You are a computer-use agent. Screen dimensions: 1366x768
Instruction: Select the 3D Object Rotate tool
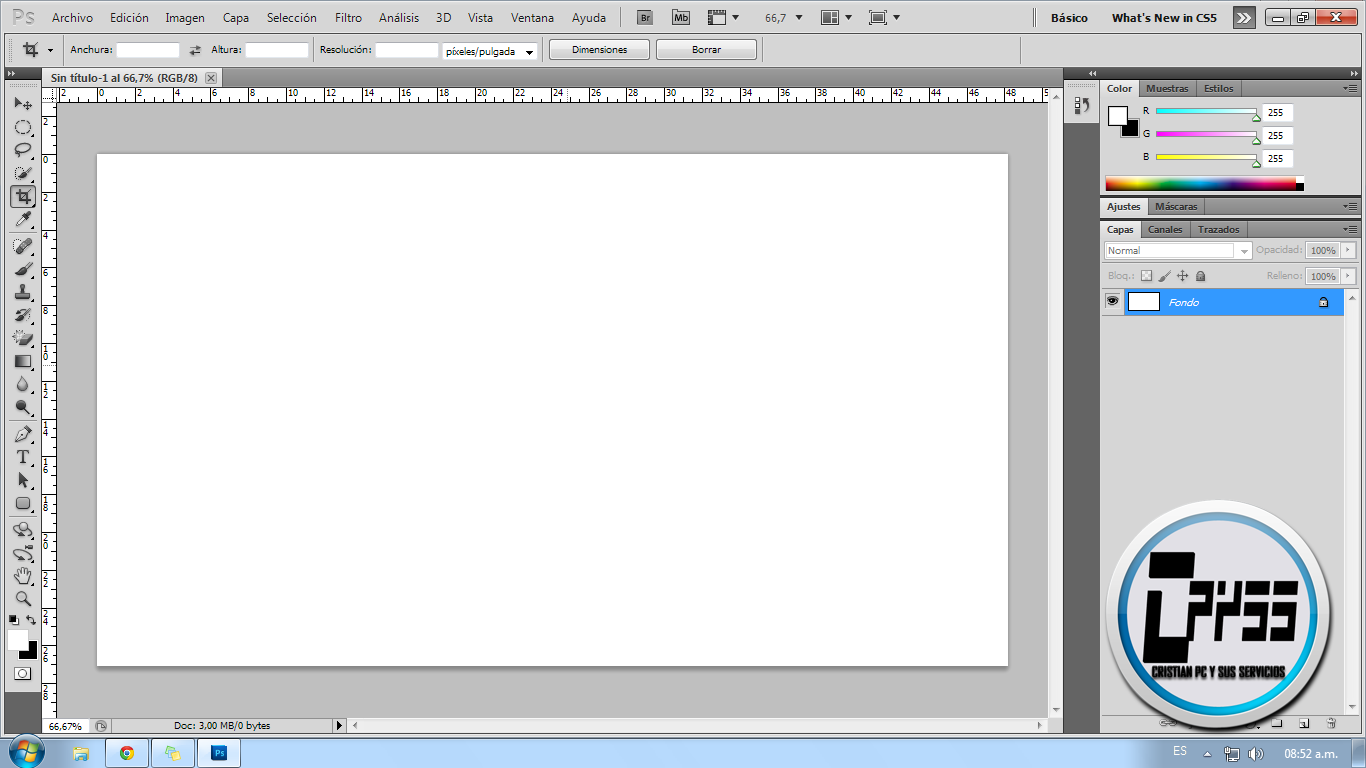click(22, 530)
